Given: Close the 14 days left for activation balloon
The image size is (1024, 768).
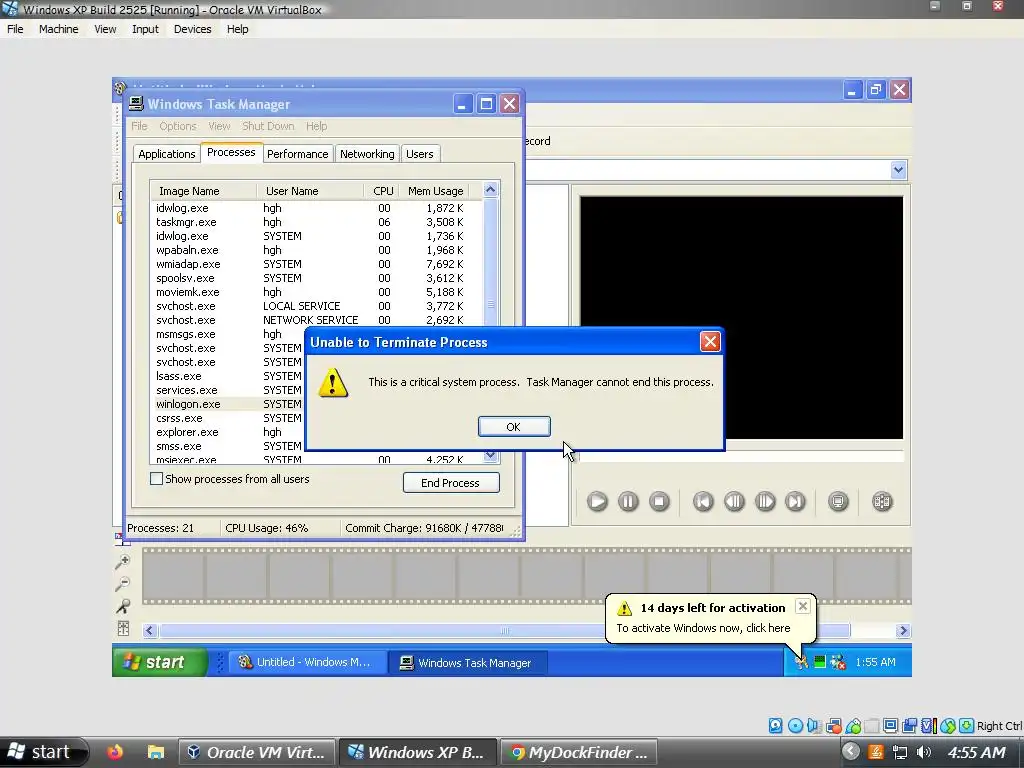Looking at the screenshot, I should [x=803, y=607].
